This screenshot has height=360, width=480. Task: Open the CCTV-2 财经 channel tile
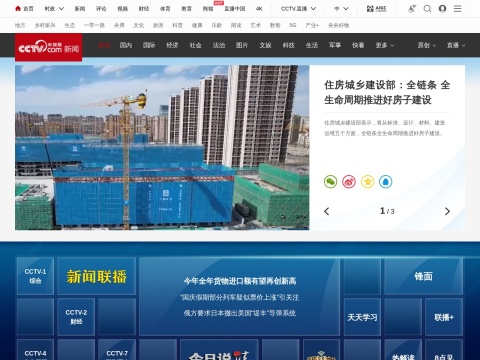[x=76, y=317]
